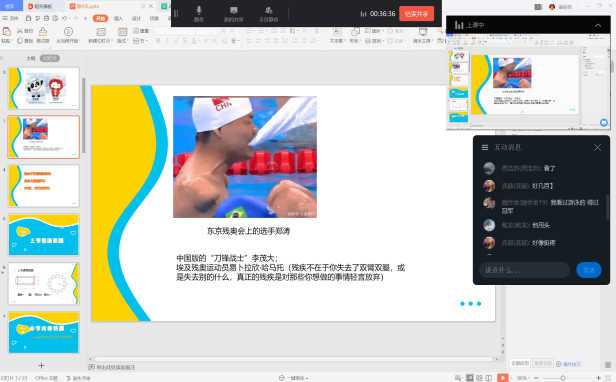Open the Design ribbon tab
This screenshot has width=616, height=382.
pyautogui.click(x=136, y=18)
